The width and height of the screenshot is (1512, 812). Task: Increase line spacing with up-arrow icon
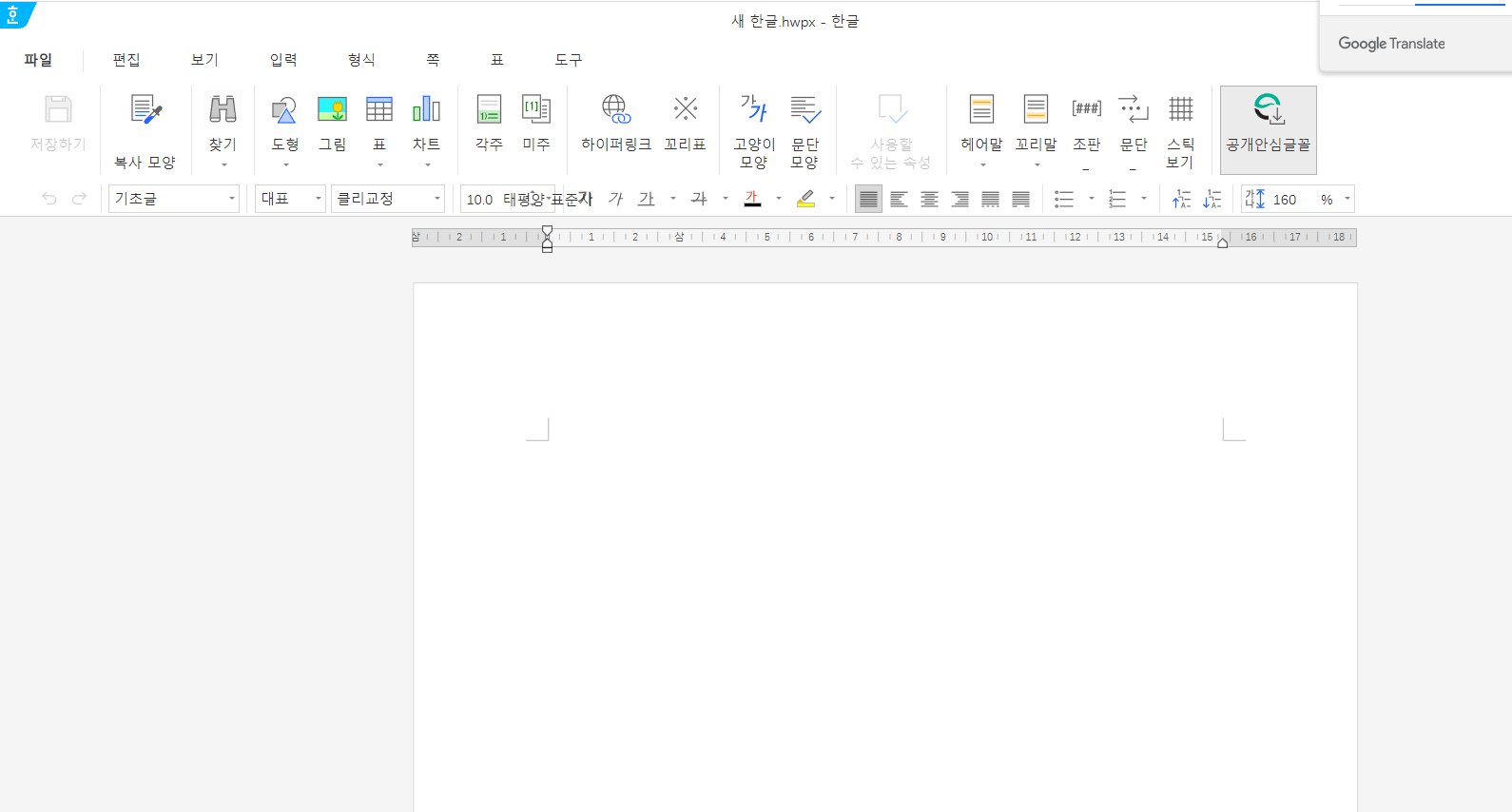[x=1181, y=199]
